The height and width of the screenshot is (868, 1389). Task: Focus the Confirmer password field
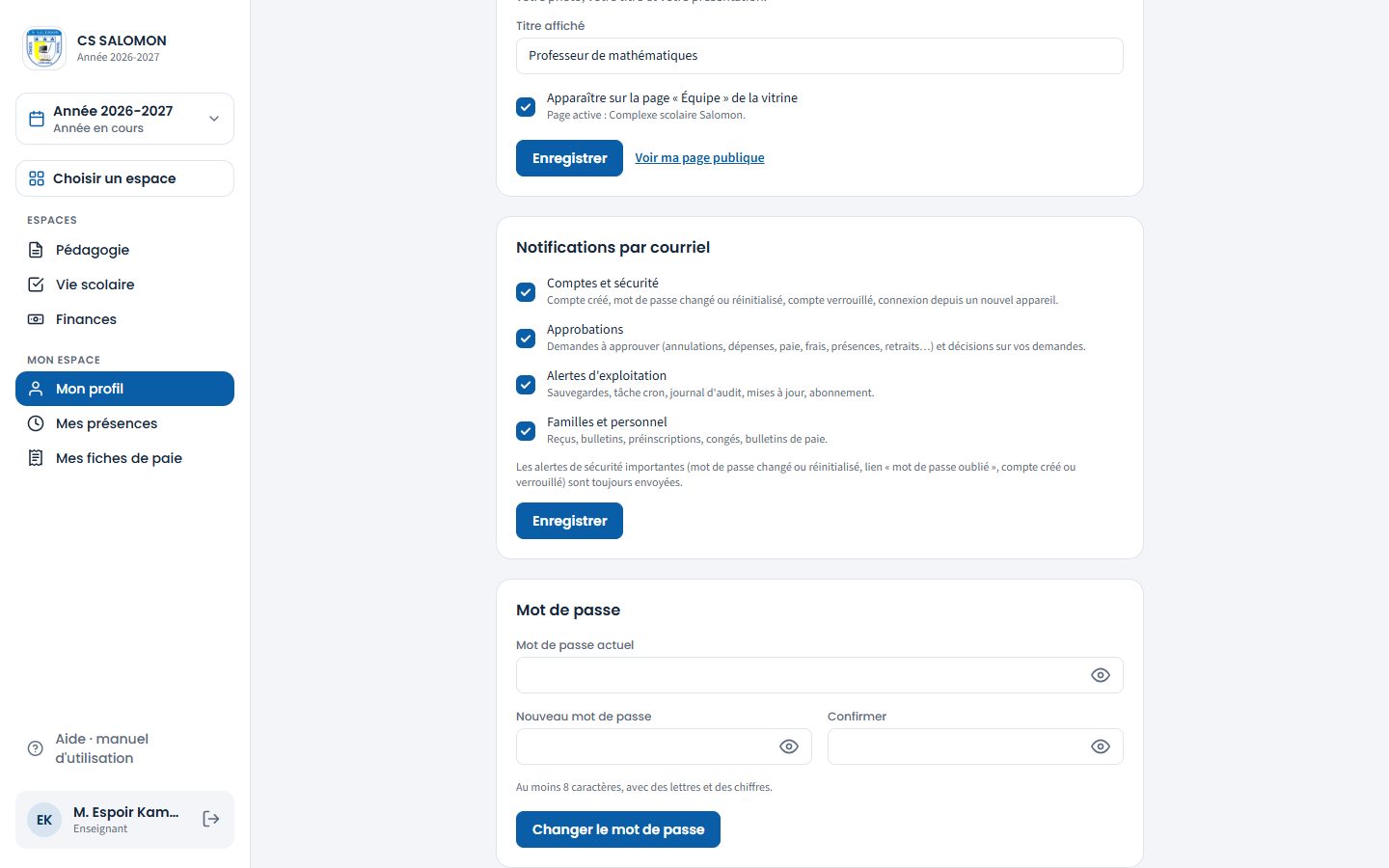click(x=975, y=746)
